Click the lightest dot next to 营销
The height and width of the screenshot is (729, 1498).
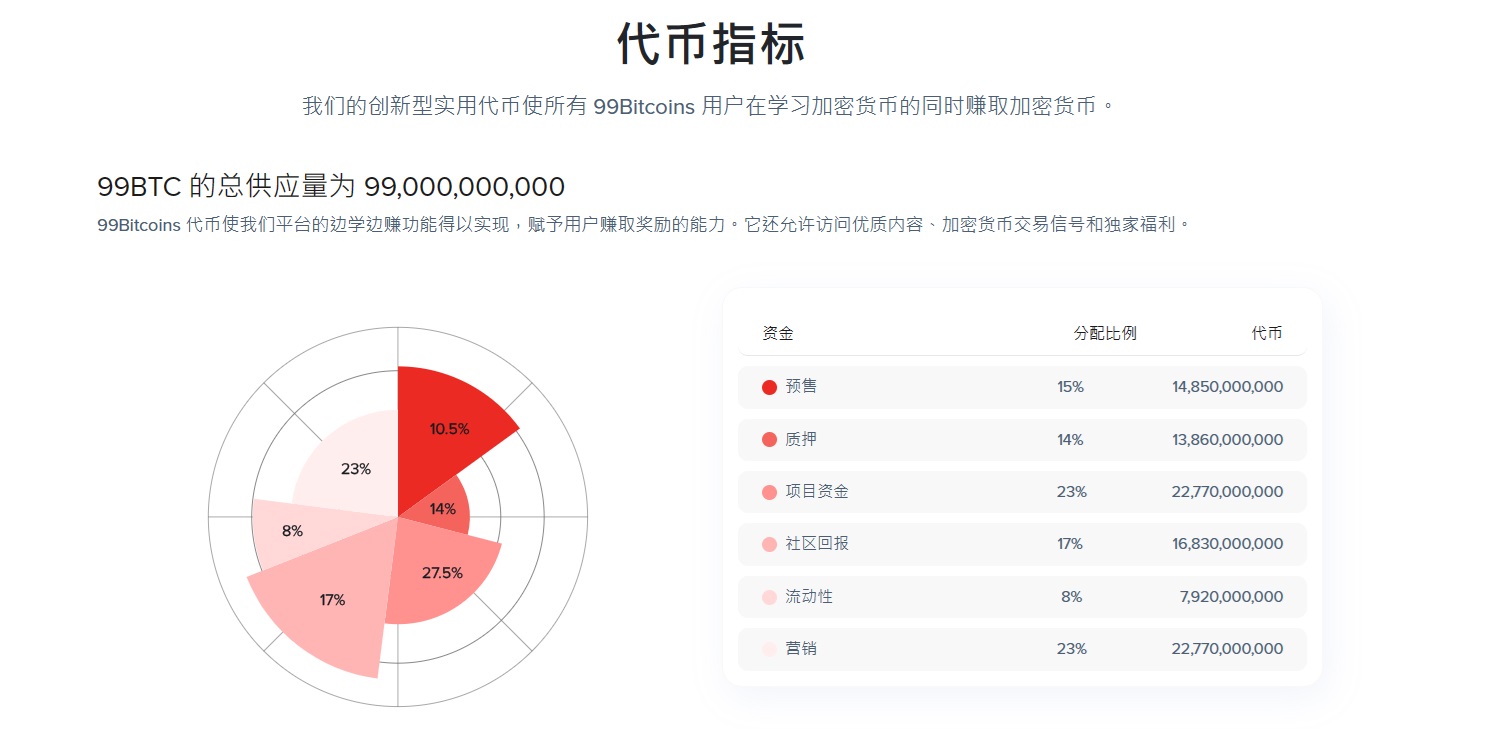pyautogui.click(x=769, y=649)
